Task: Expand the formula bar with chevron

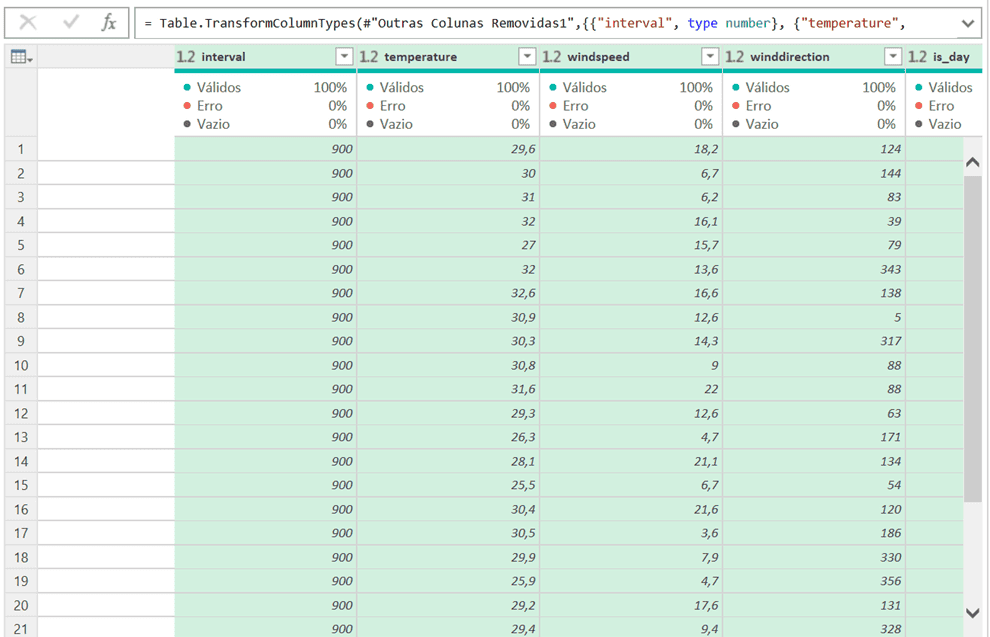Action: 967,23
